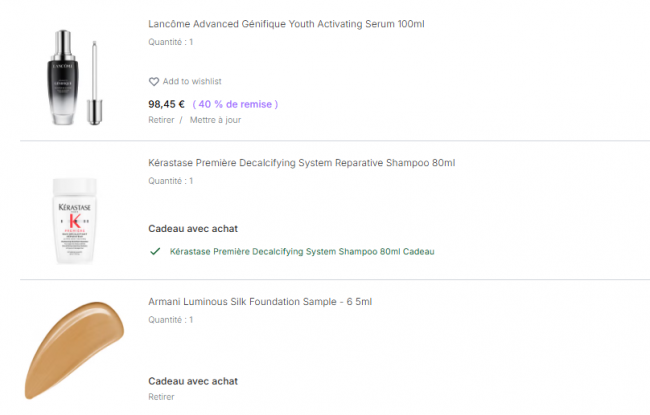Click Retirer under the Lancôme serum
The width and height of the screenshot is (650, 415).
pos(161,120)
